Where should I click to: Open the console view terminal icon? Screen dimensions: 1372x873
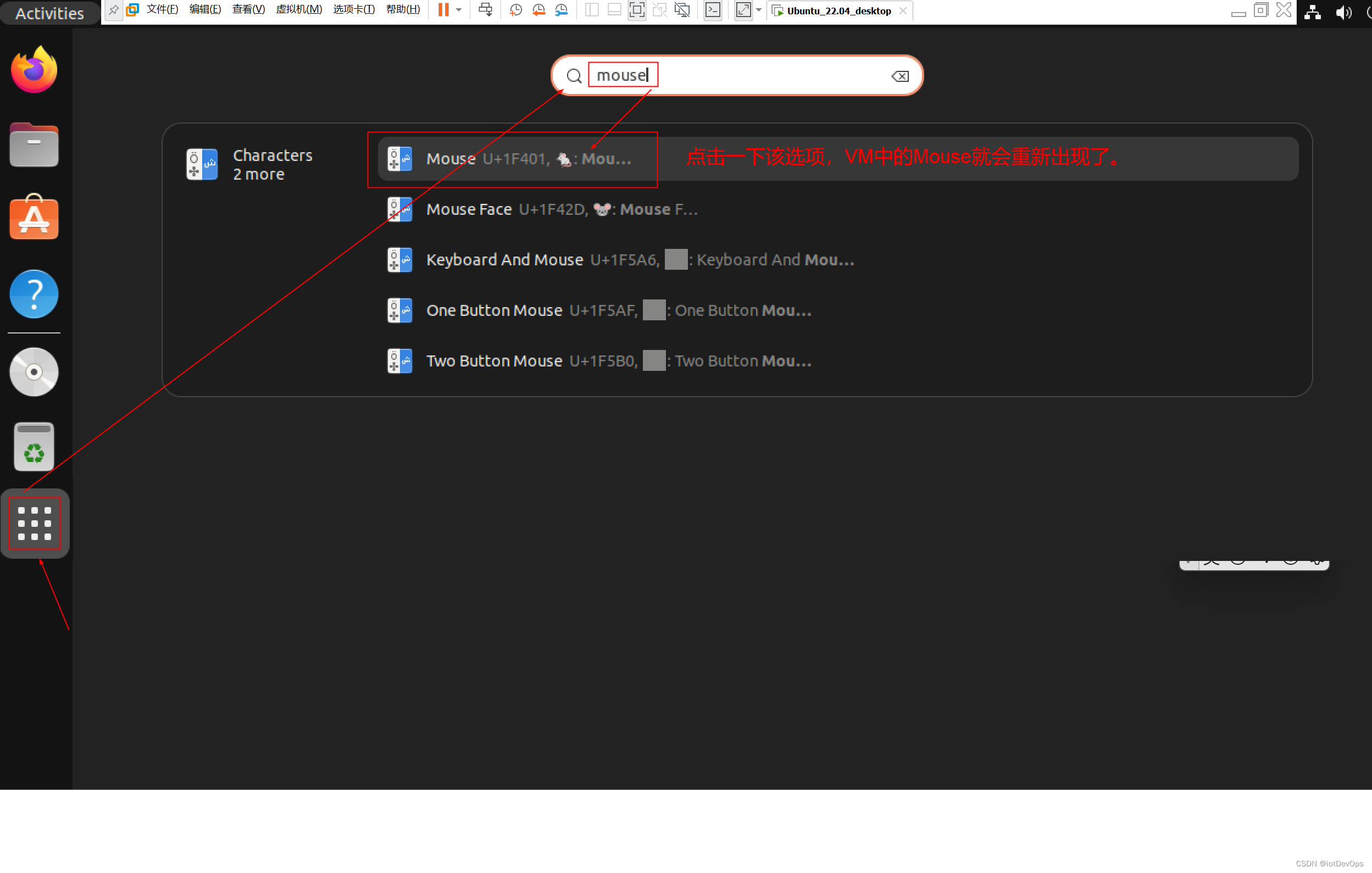[712, 10]
